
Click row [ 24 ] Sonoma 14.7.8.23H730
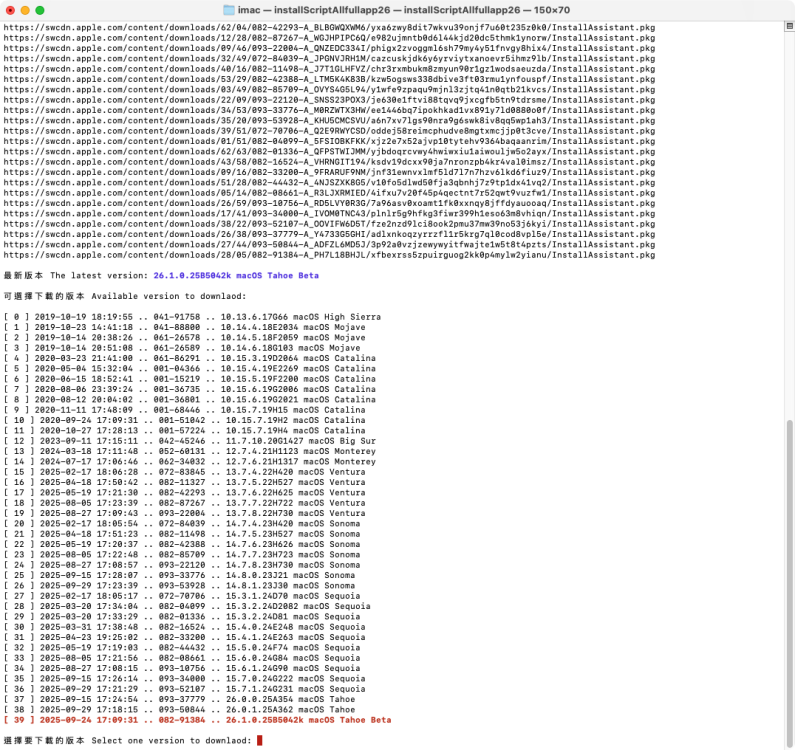pos(182,565)
